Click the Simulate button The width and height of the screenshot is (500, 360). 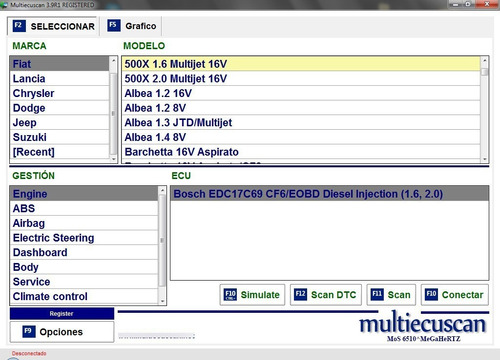[x=252, y=295]
